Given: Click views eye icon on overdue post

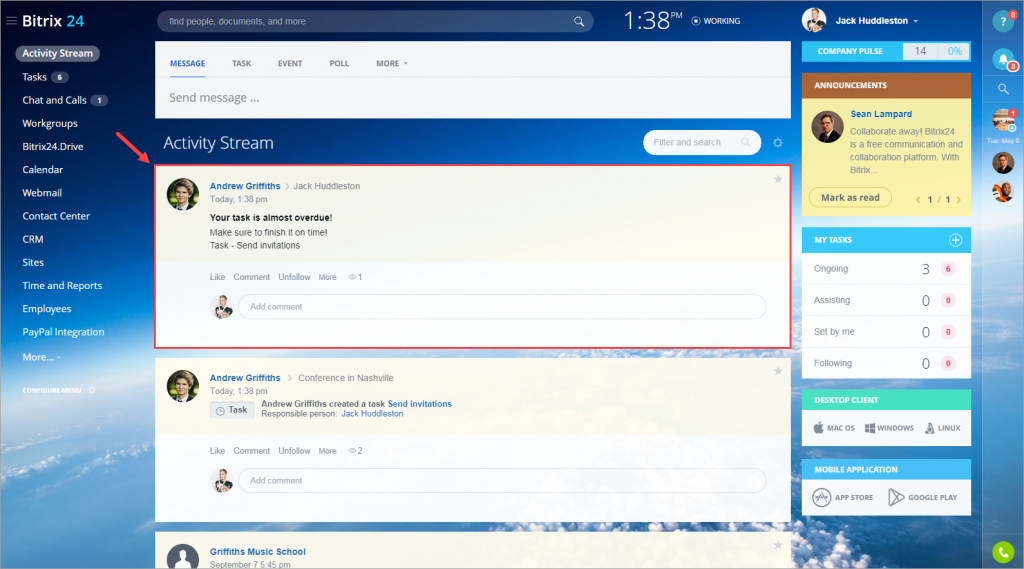Looking at the screenshot, I should tap(352, 277).
